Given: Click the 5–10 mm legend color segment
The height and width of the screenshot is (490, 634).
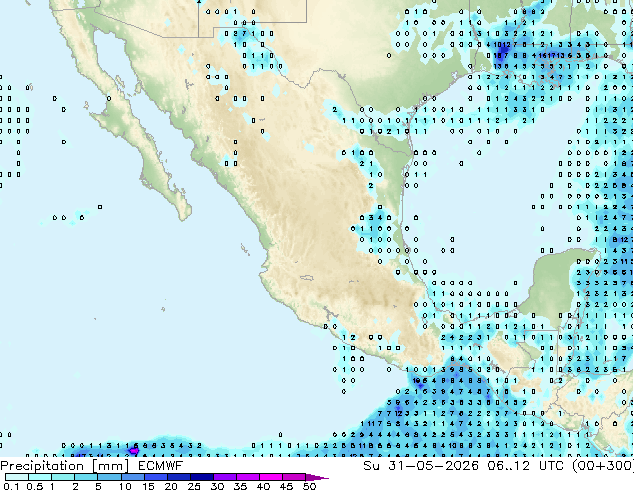Looking at the screenshot, I should click(x=110, y=477).
